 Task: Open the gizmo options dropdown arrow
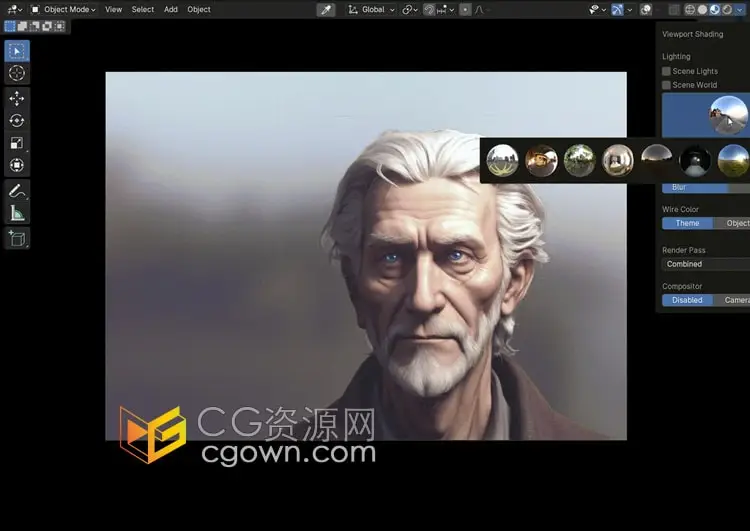coord(630,10)
